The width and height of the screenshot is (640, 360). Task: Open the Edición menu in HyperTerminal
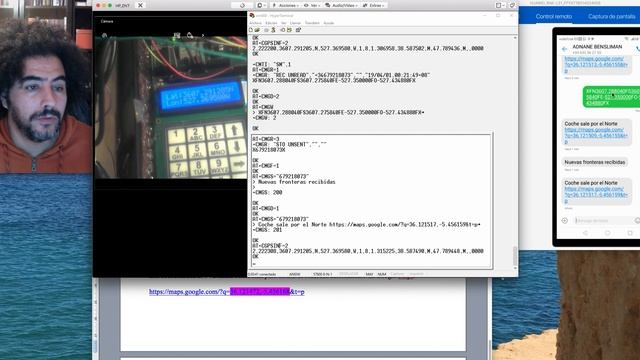click(271, 23)
